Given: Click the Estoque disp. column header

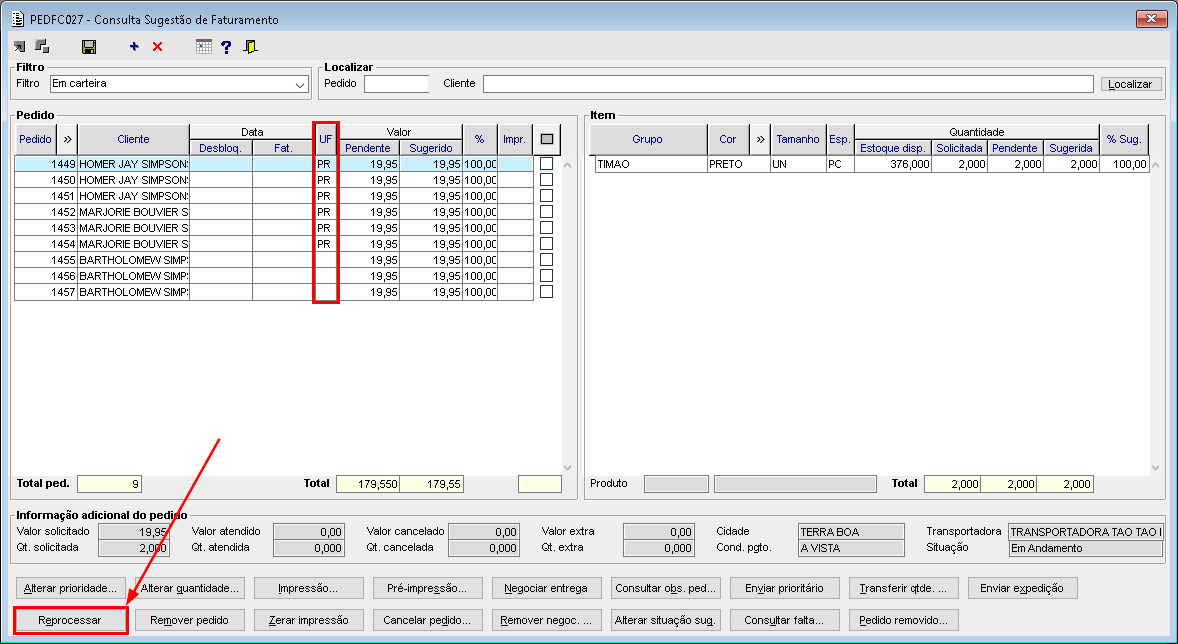Looking at the screenshot, I should point(893,148).
